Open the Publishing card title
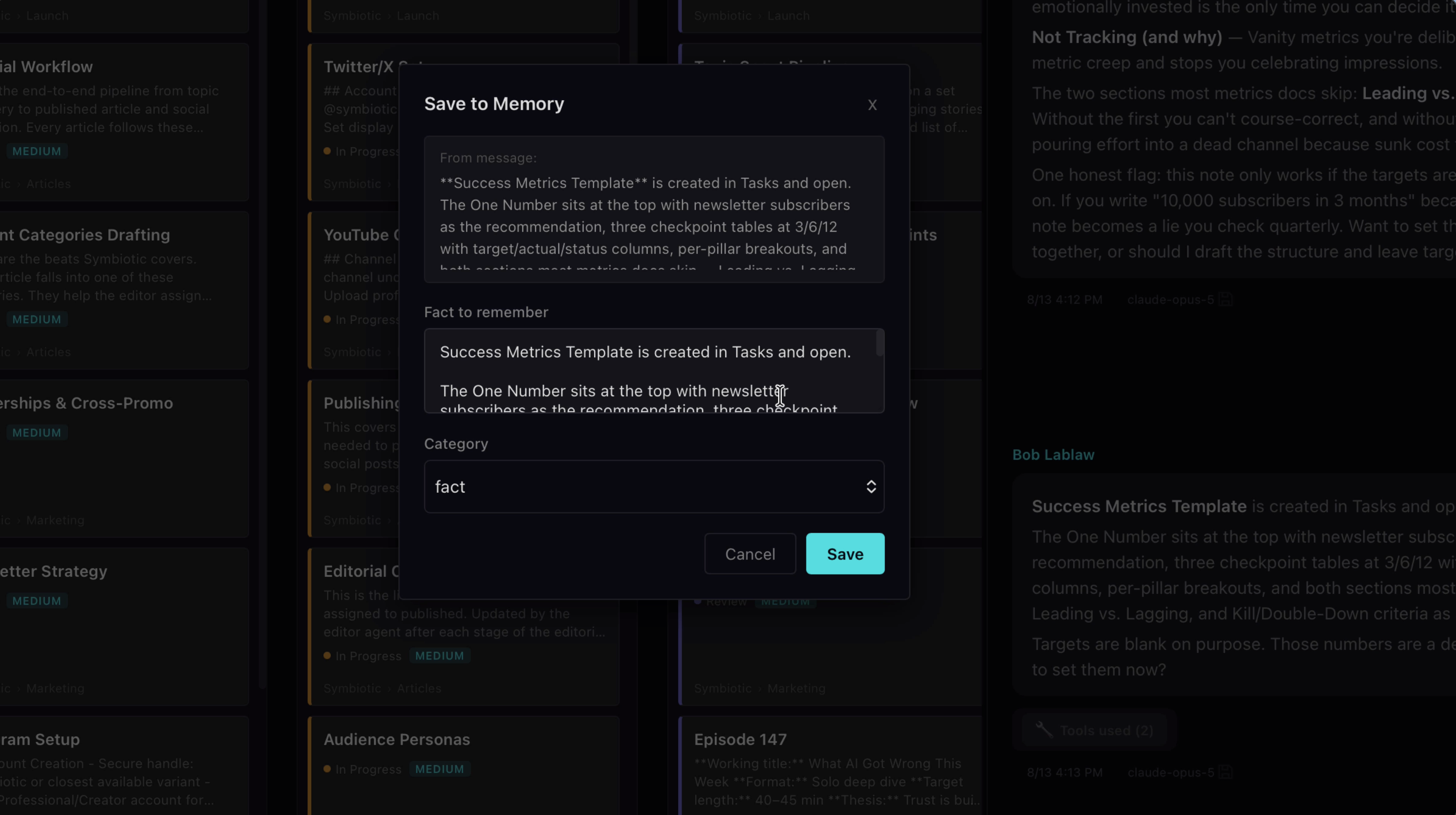Image resolution: width=1456 pixels, height=815 pixels. click(361, 403)
